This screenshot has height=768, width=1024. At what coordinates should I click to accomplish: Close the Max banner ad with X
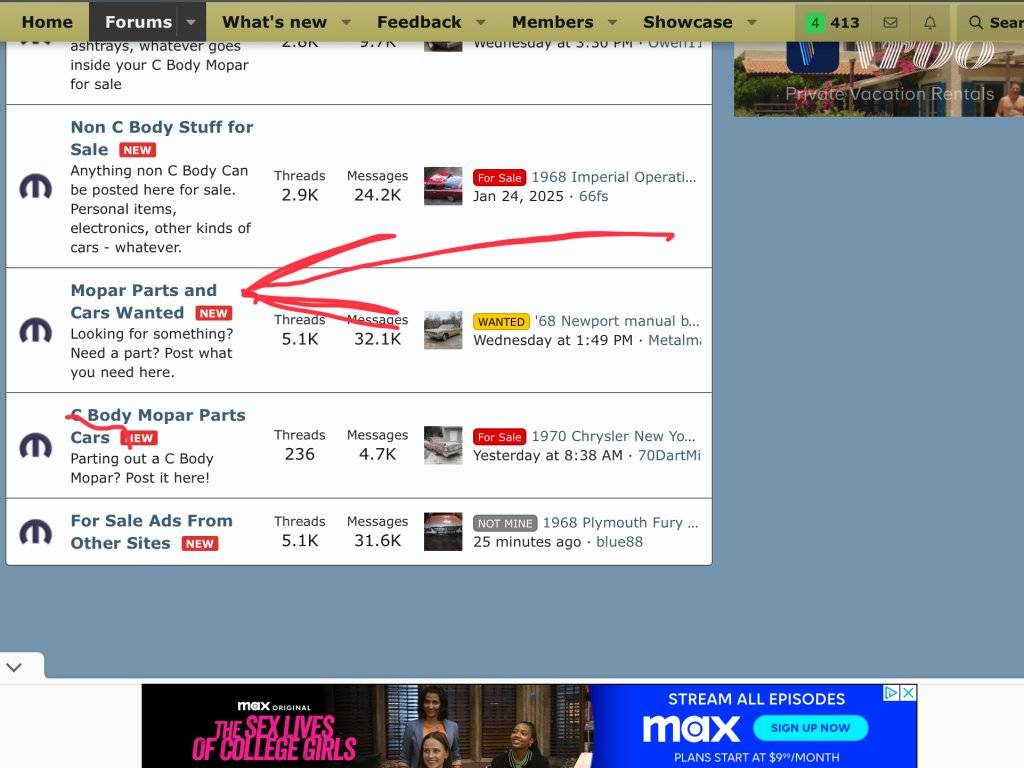tap(908, 693)
